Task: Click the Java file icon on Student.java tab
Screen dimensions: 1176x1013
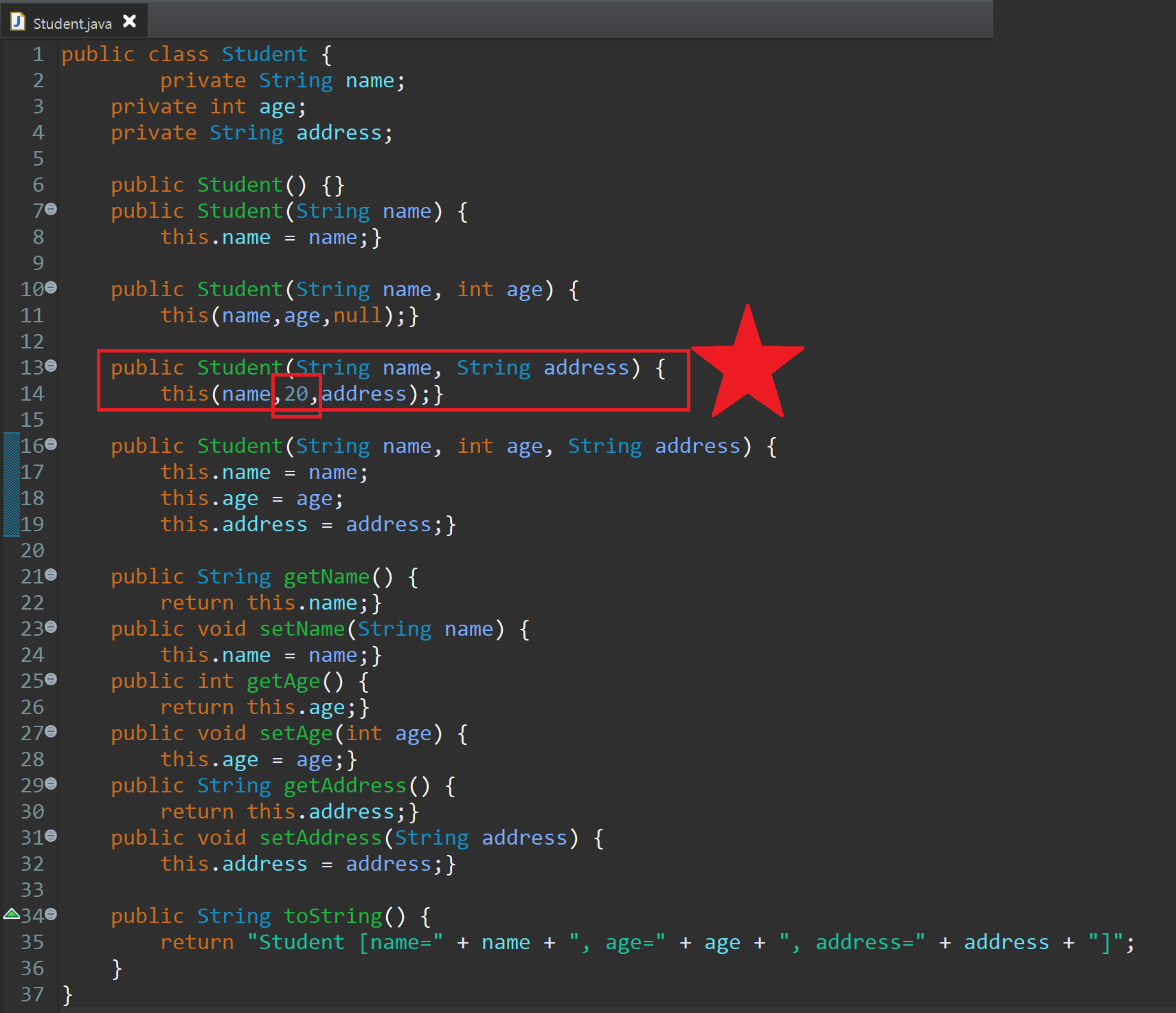Action: point(18,22)
